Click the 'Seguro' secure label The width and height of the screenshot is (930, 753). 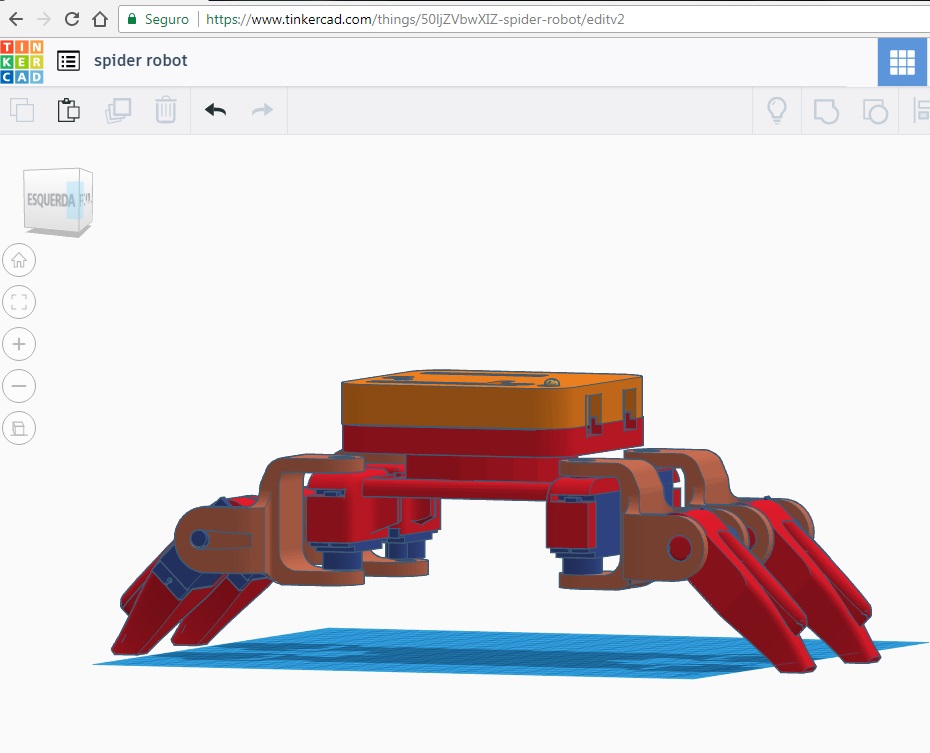(x=167, y=20)
